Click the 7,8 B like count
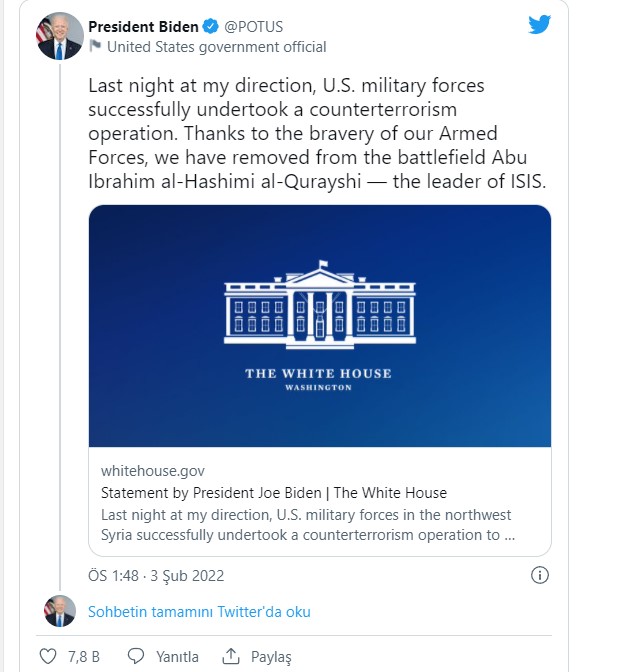The width and height of the screenshot is (633, 672). point(84,657)
